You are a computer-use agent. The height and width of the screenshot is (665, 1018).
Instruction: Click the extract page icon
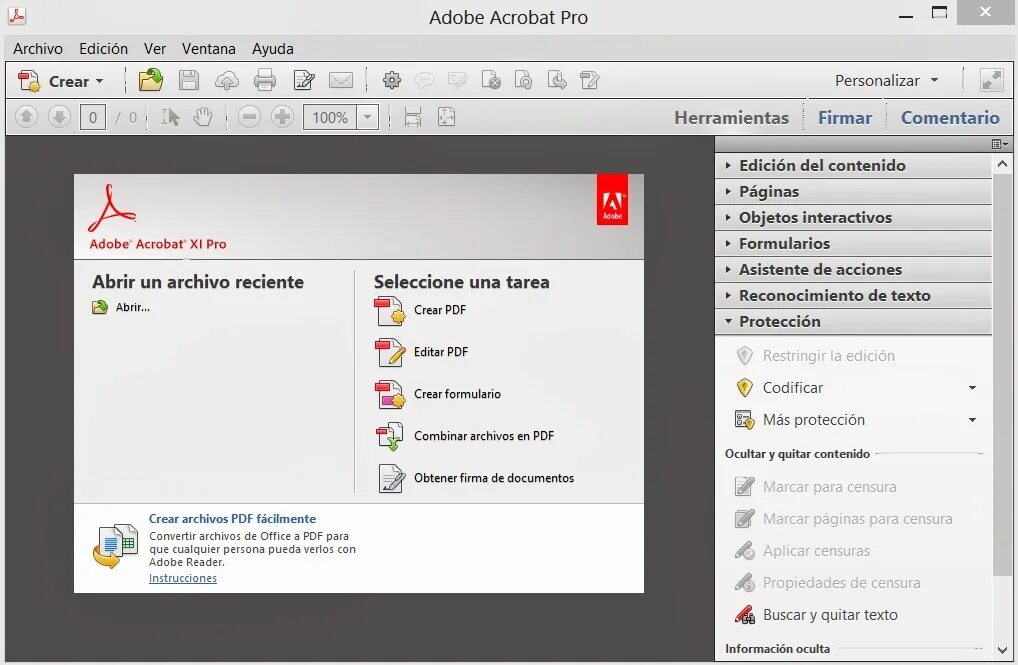point(557,81)
